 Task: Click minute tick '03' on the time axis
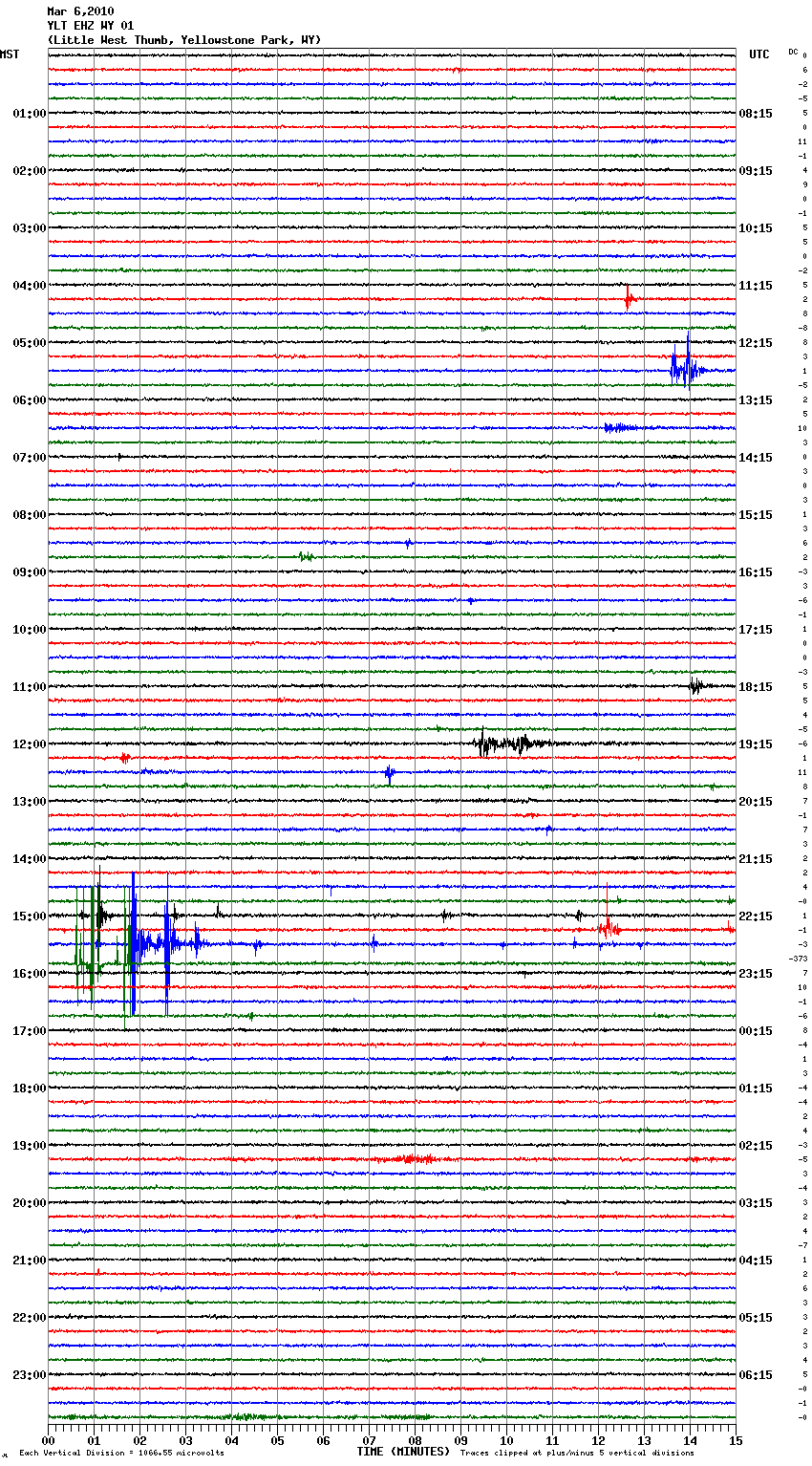[x=185, y=1440]
